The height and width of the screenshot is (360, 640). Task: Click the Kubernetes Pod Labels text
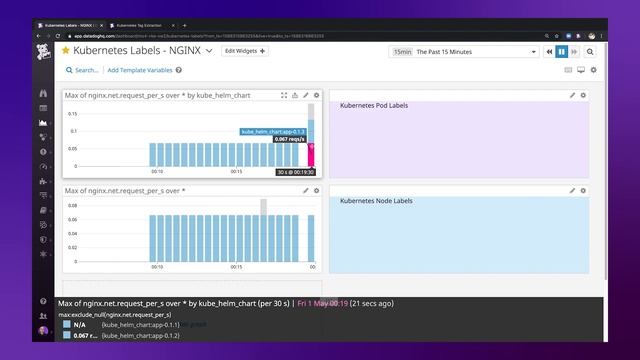(x=374, y=105)
